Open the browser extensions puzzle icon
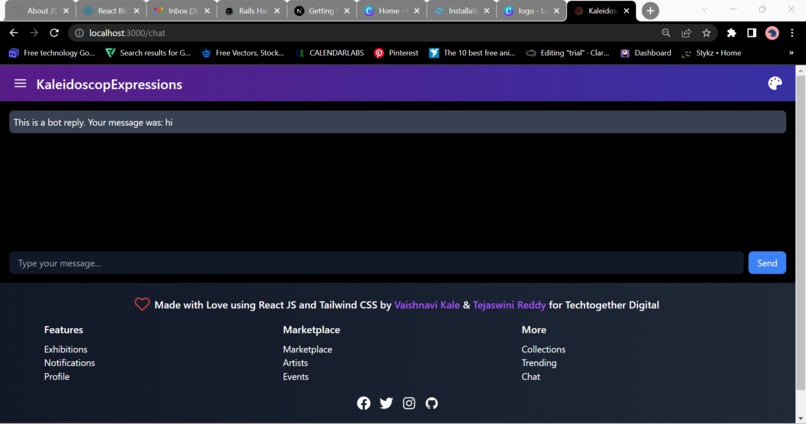The width and height of the screenshot is (806, 424). coord(731,33)
